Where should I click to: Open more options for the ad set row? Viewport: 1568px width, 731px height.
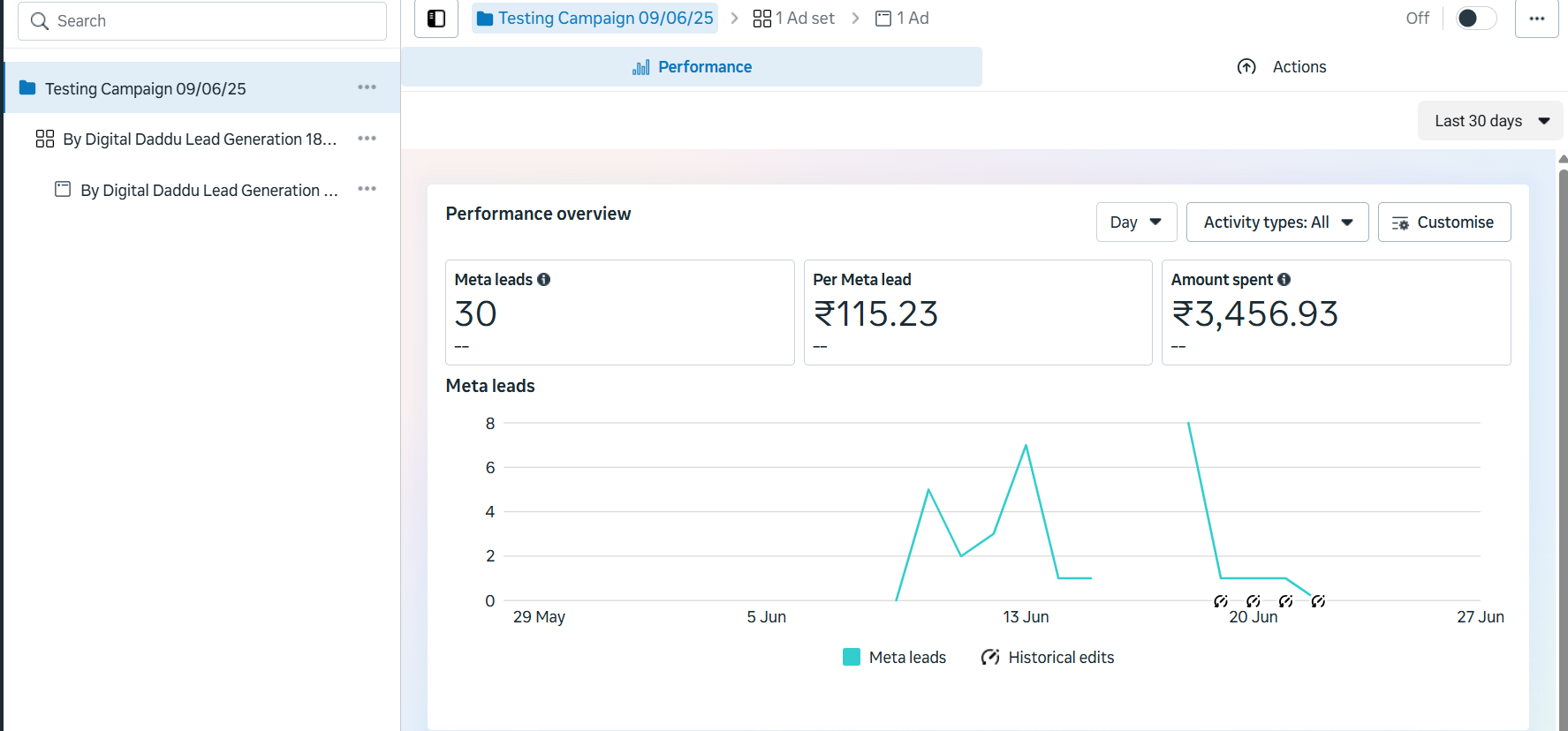(x=367, y=139)
